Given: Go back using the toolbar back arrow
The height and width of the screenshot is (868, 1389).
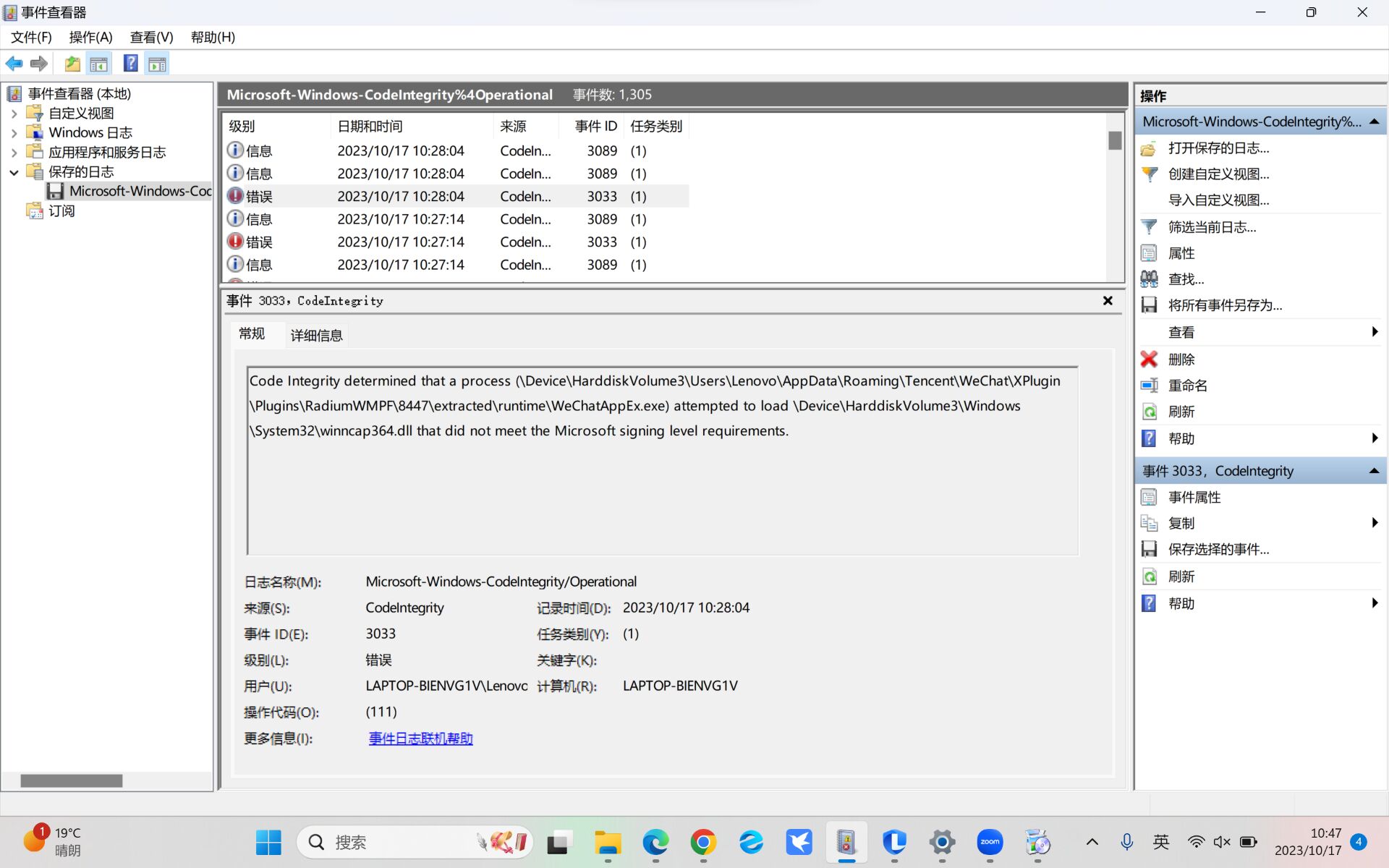Looking at the screenshot, I should [14, 64].
